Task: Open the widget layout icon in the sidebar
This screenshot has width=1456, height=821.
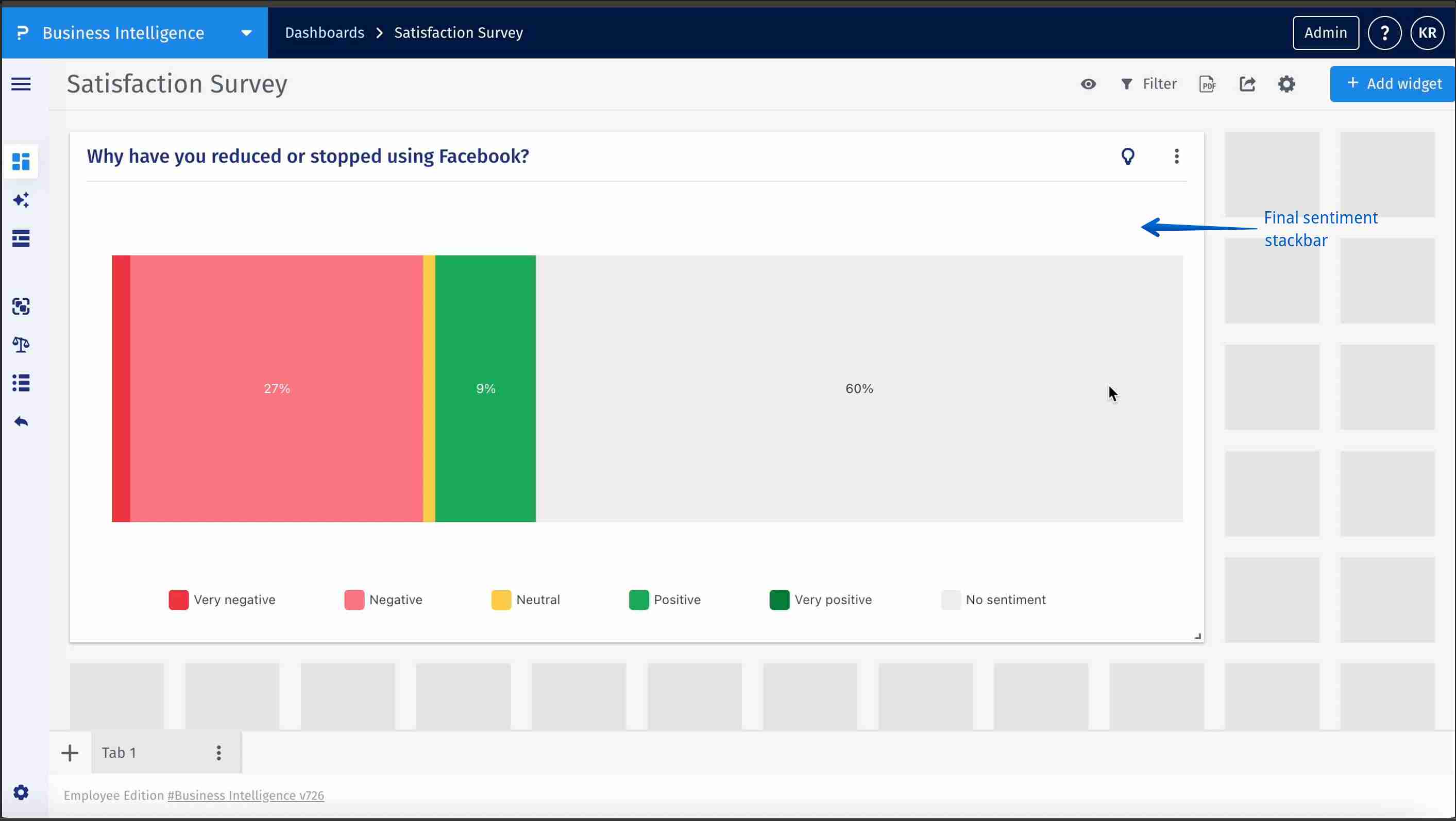Action: [21, 238]
